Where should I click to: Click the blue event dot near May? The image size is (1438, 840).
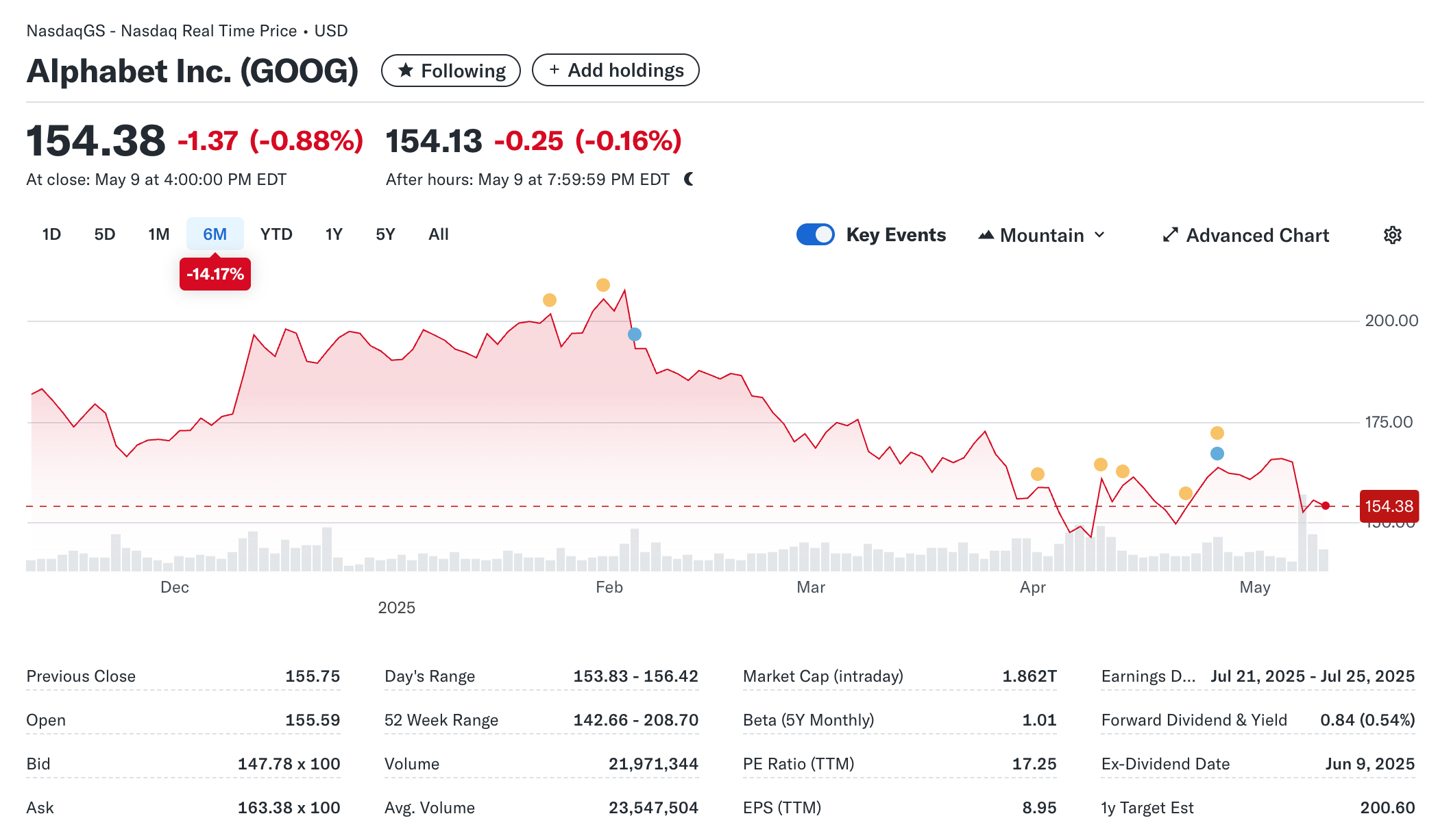click(x=1217, y=454)
